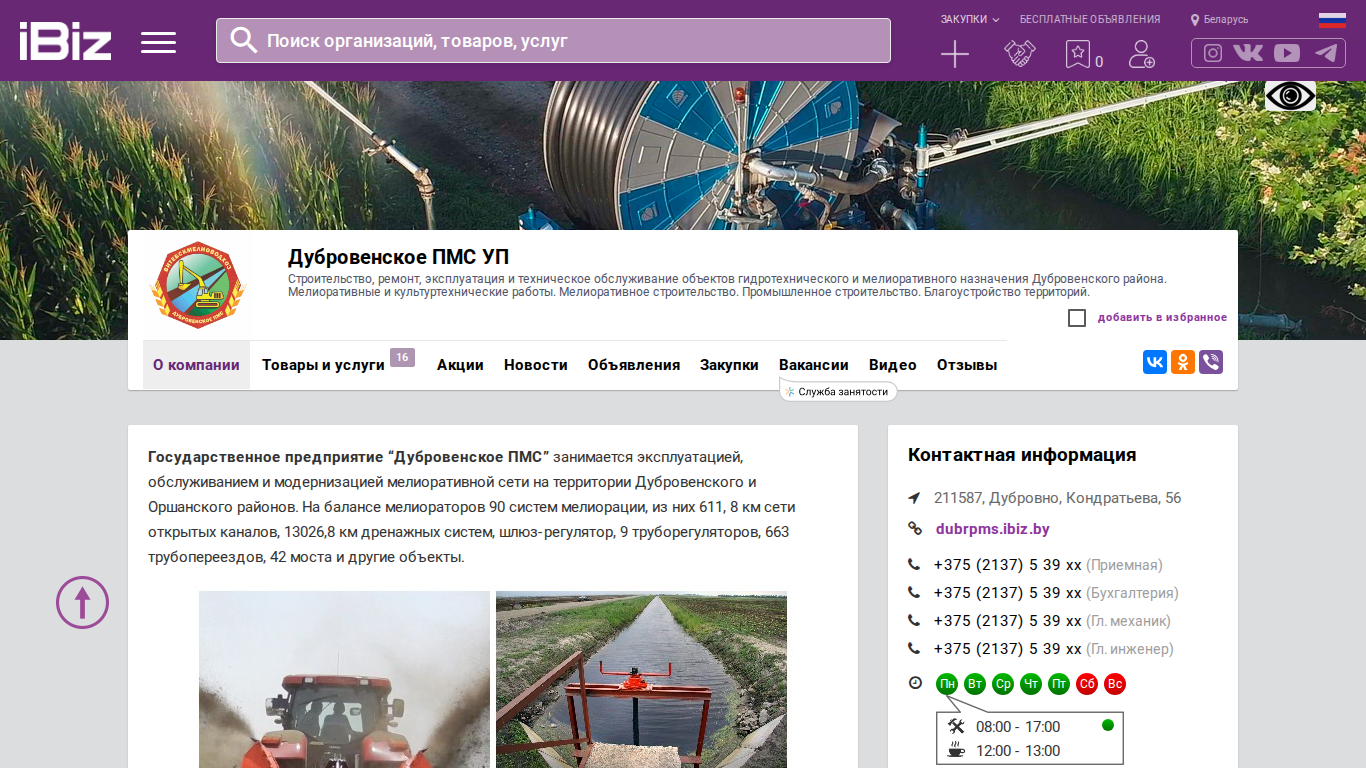Select Wednesday Ср day circle
This screenshot has width=1366, height=768.
coord(1003,684)
